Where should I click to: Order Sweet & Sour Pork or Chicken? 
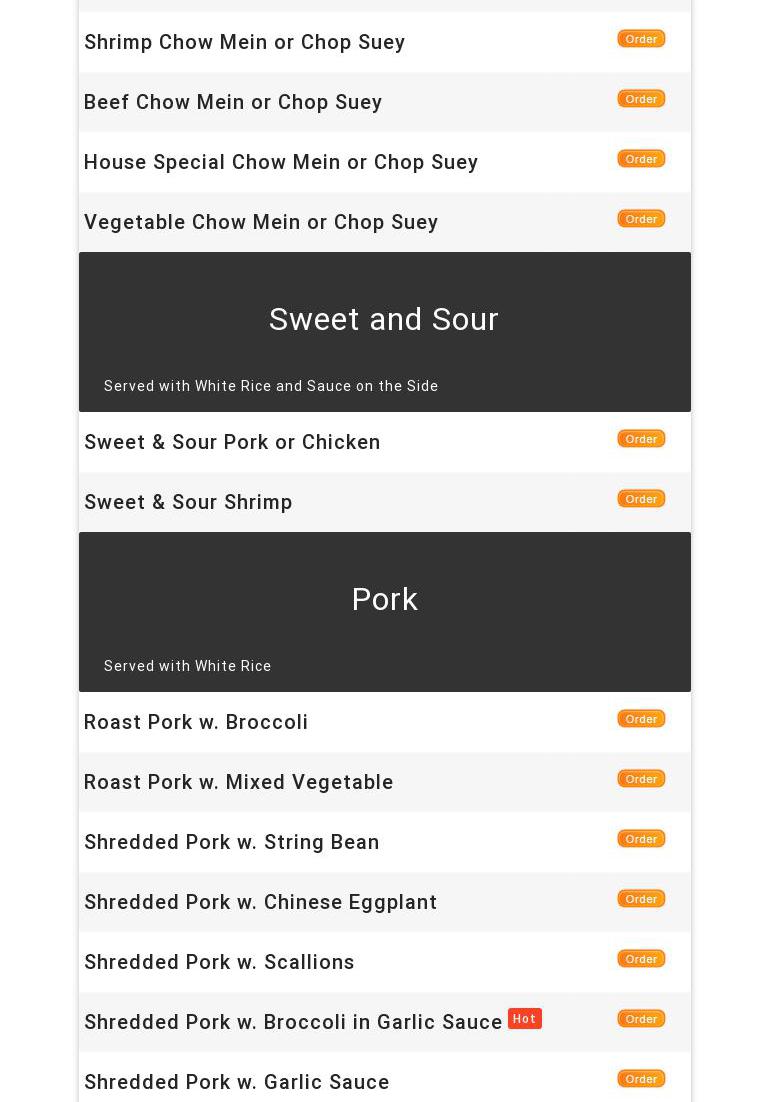click(641, 439)
